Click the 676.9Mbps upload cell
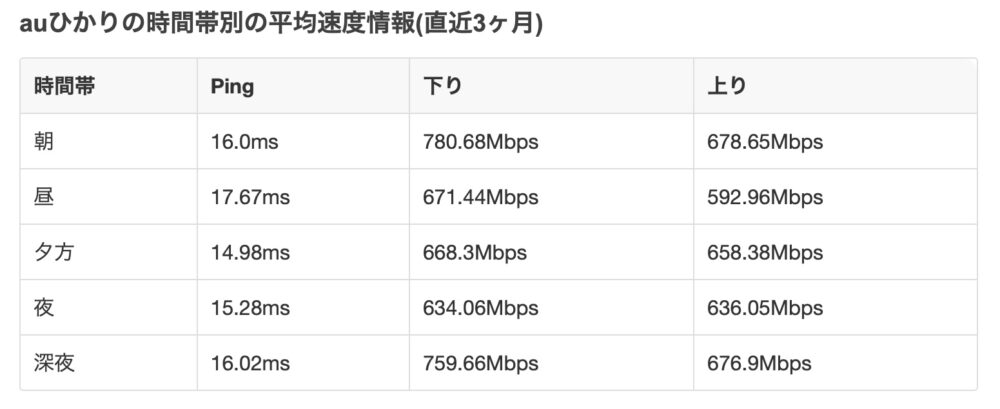The width and height of the screenshot is (1000, 409). pos(759,362)
